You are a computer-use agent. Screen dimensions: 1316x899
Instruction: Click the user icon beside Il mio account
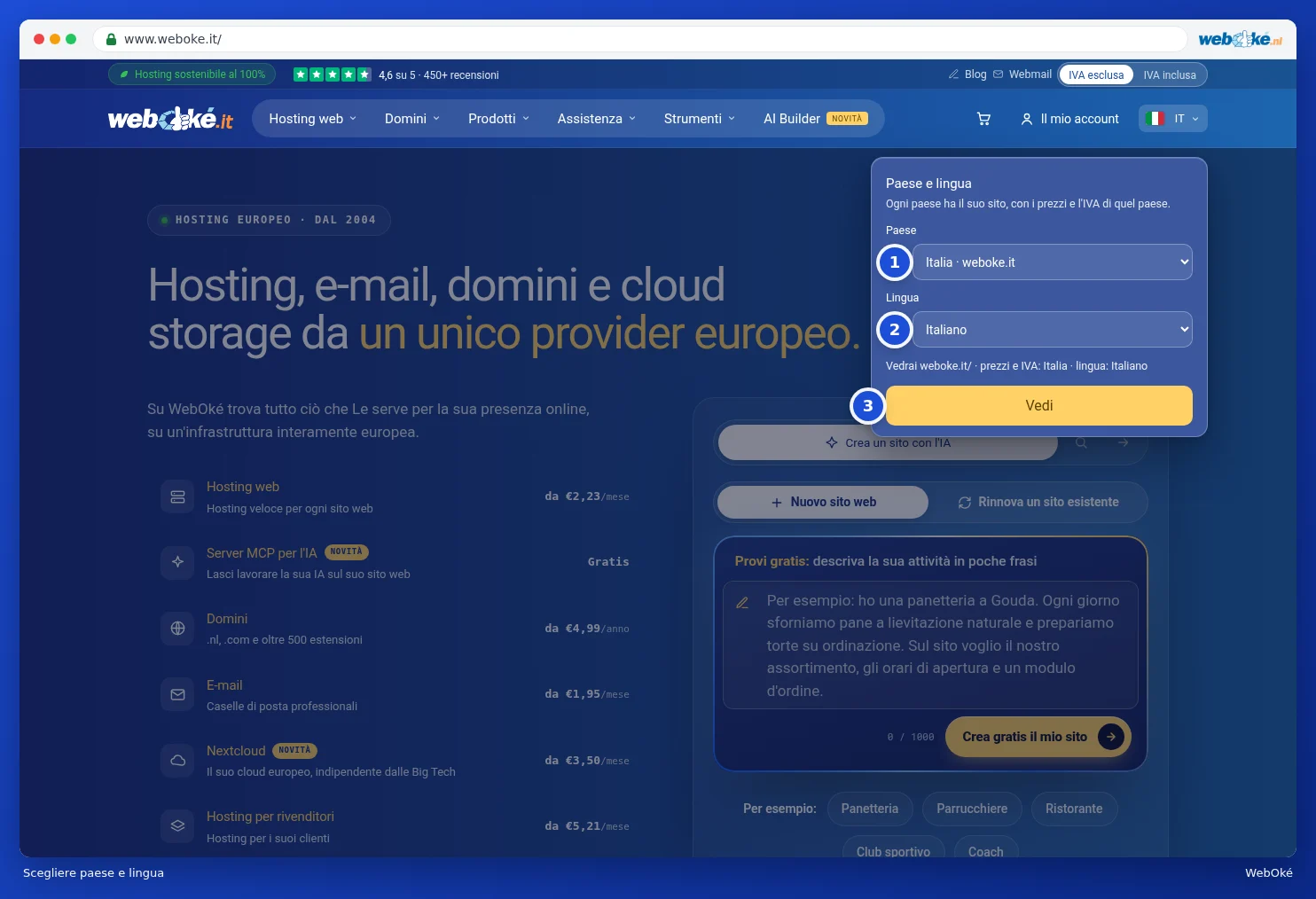point(1027,119)
